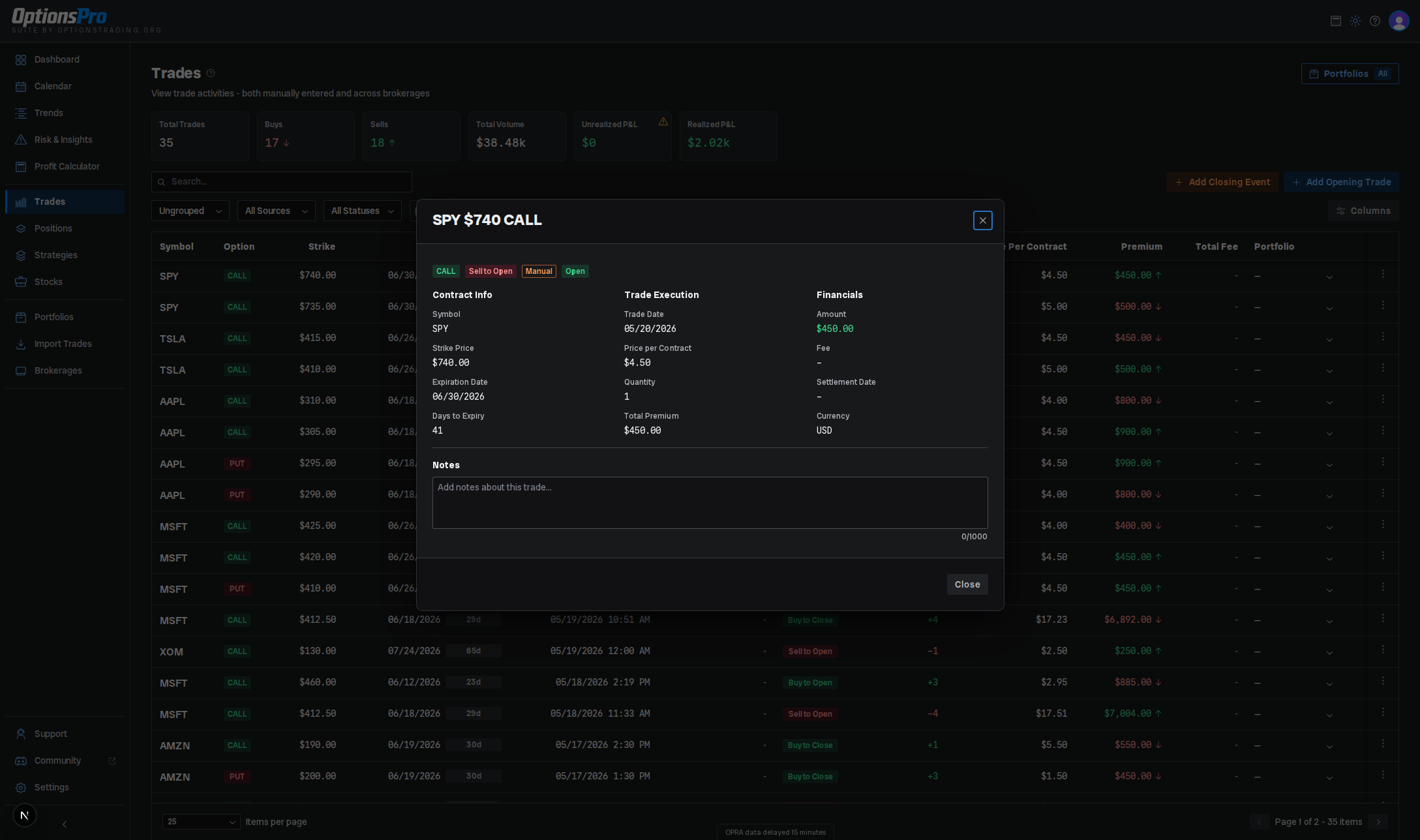Viewport: 1420px width, 840px height.
Task: Open actions menu for XOM $130.00 row
Action: pyautogui.click(x=1382, y=650)
